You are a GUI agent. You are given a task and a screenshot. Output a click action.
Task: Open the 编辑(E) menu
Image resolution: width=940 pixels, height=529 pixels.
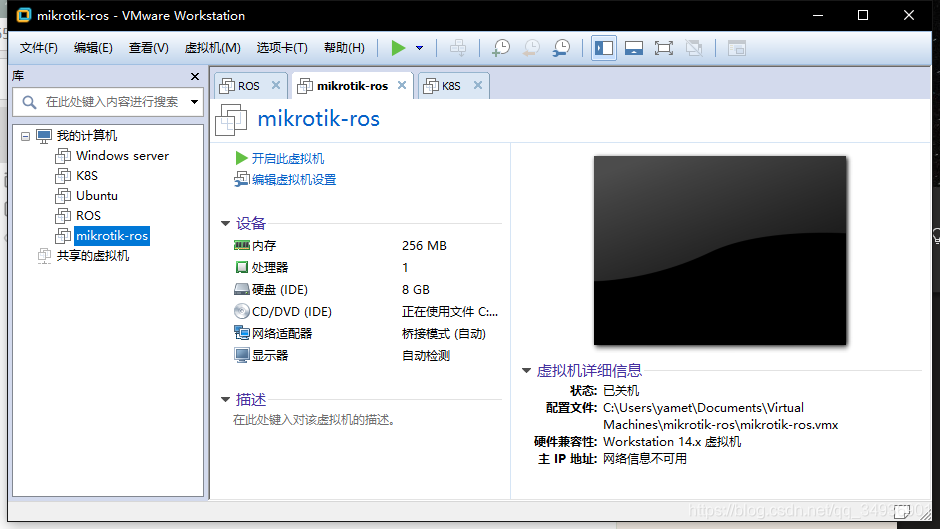click(93, 48)
